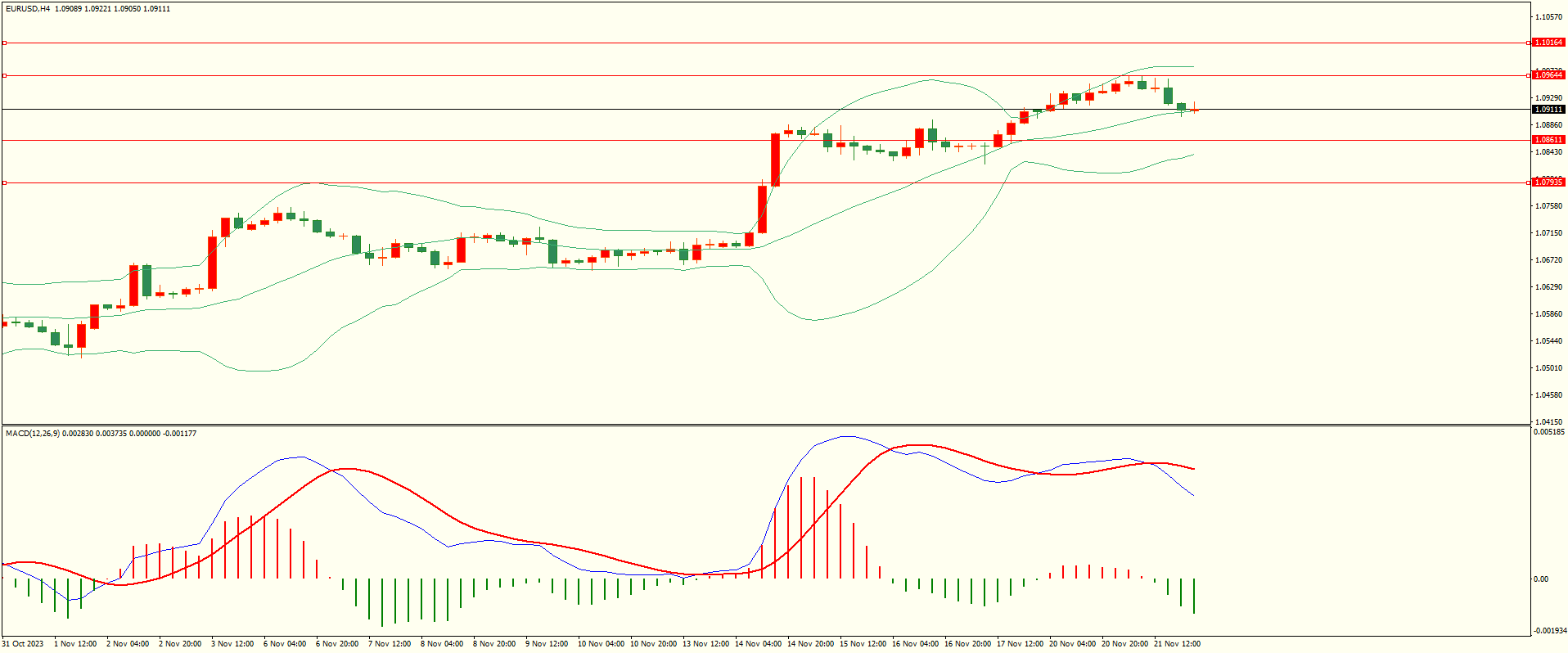Select the 1.09644 red price level tag
The width and height of the screenshot is (1568, 653).
pos(1548,75)
